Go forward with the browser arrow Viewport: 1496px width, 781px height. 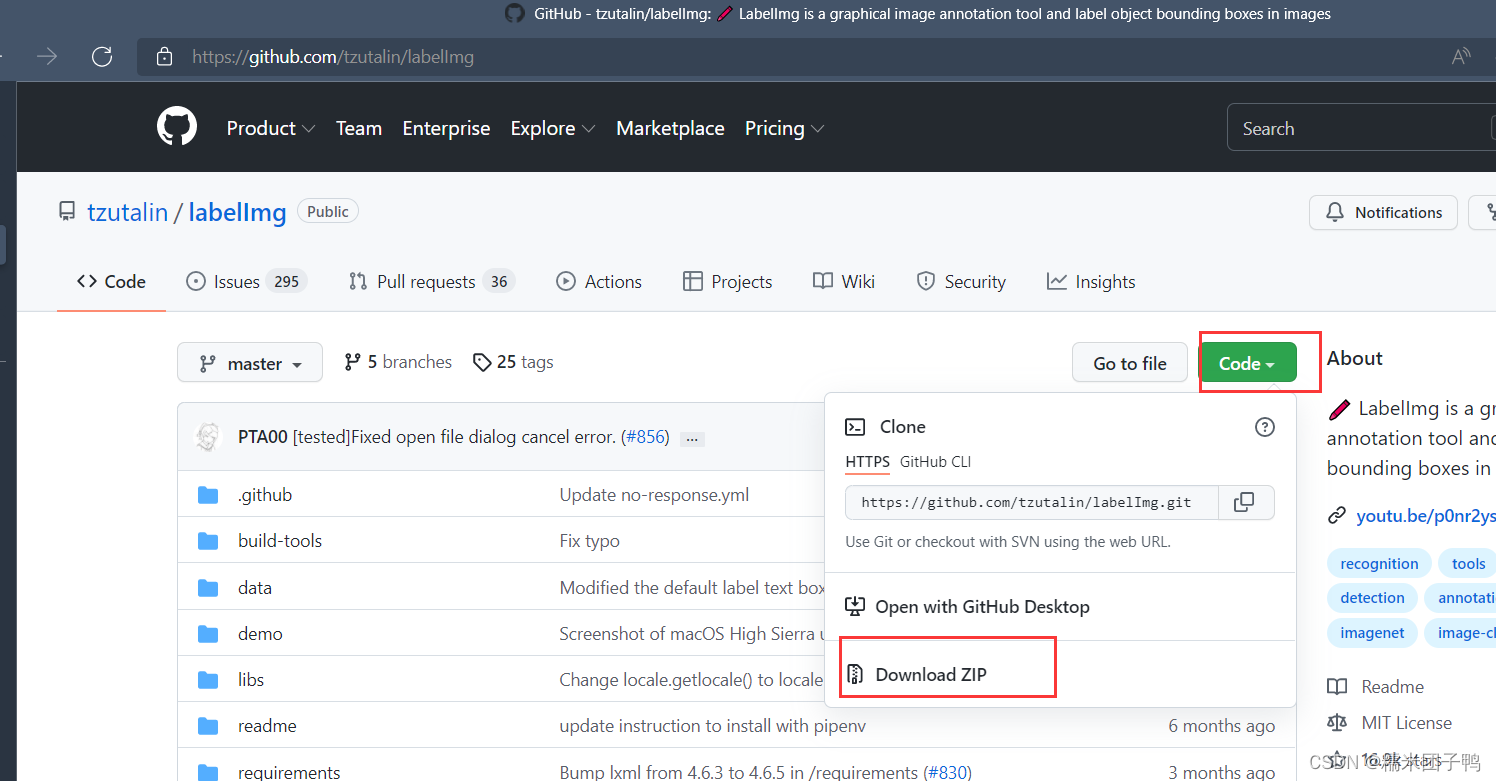(x=47, y=57)
